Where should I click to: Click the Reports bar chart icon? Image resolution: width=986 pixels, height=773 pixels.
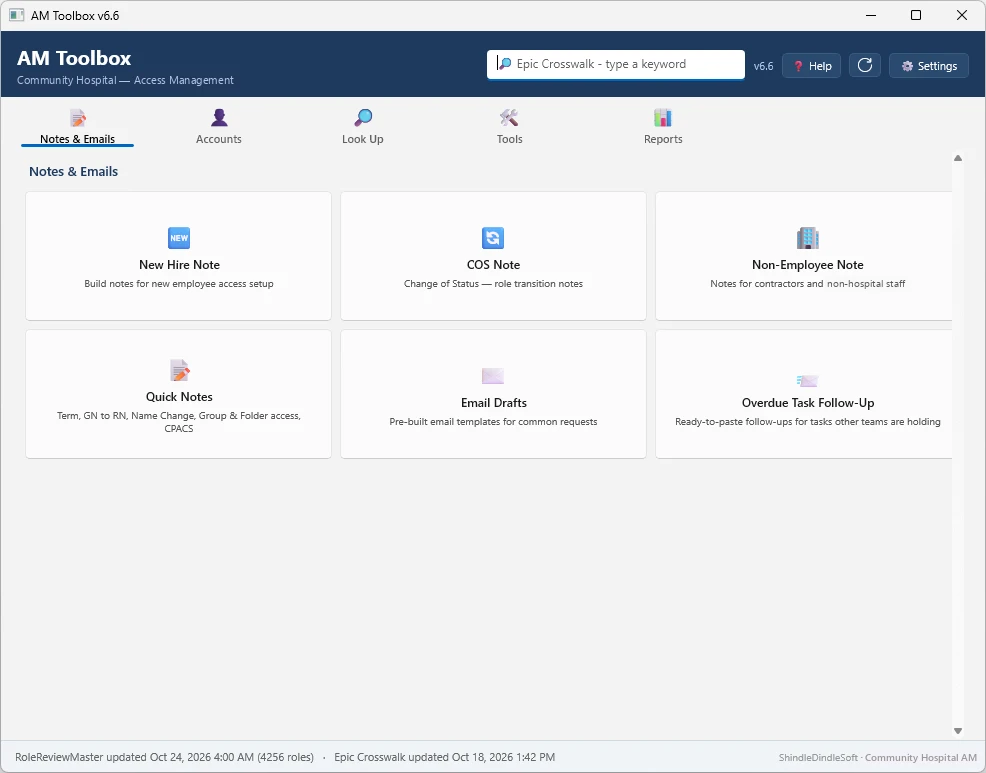coord(663,118)
